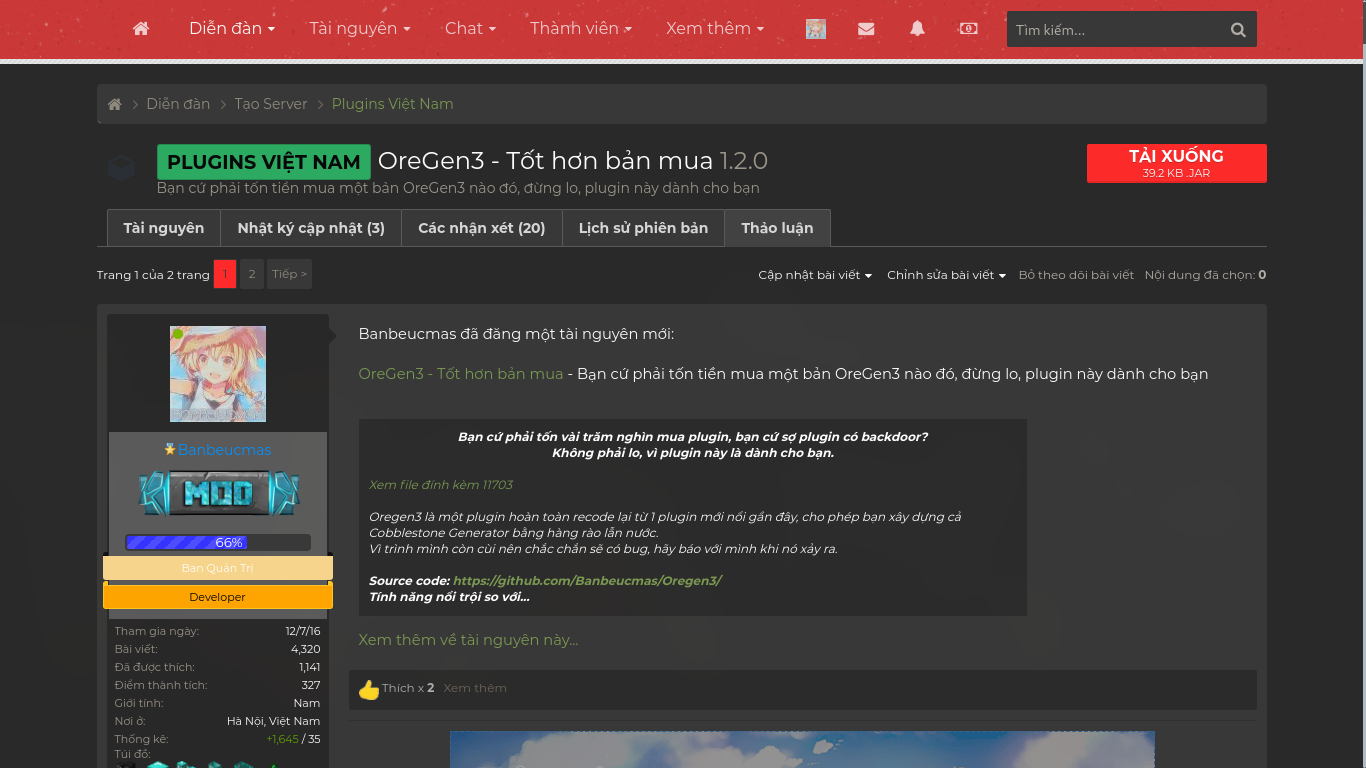Click the MOD rank banner image

point(218,494)
